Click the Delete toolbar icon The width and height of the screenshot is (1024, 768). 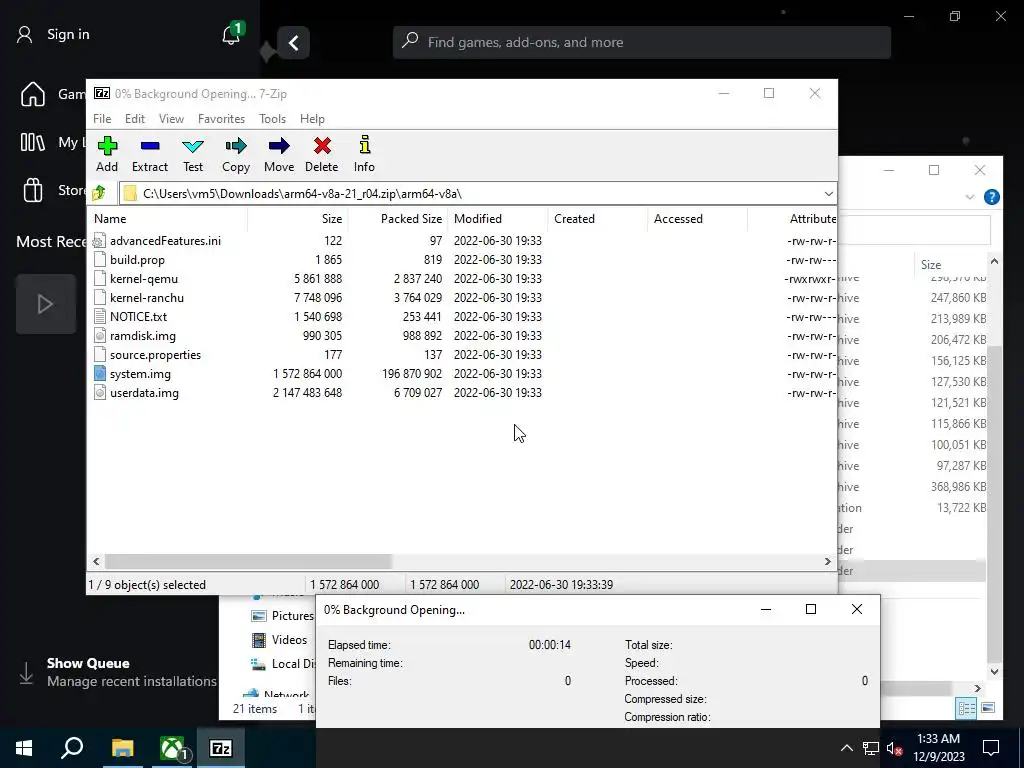click(x=321, y=154)
